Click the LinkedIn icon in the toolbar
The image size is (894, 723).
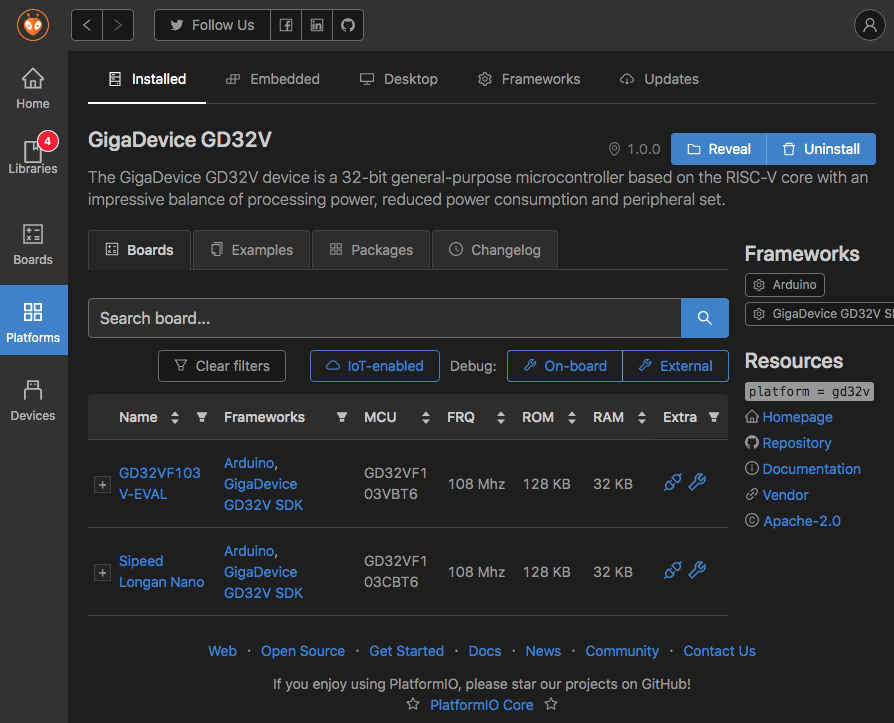click(316, 25)
